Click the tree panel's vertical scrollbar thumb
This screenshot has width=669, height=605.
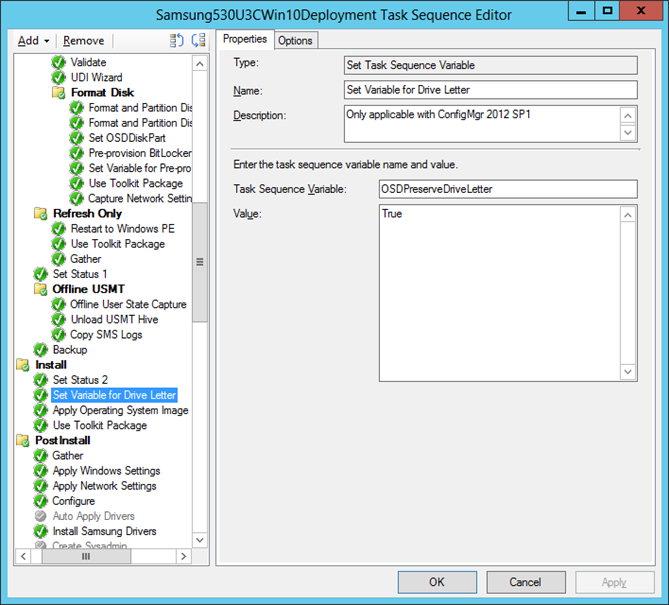pyautogui.click(x=200, y=262)
